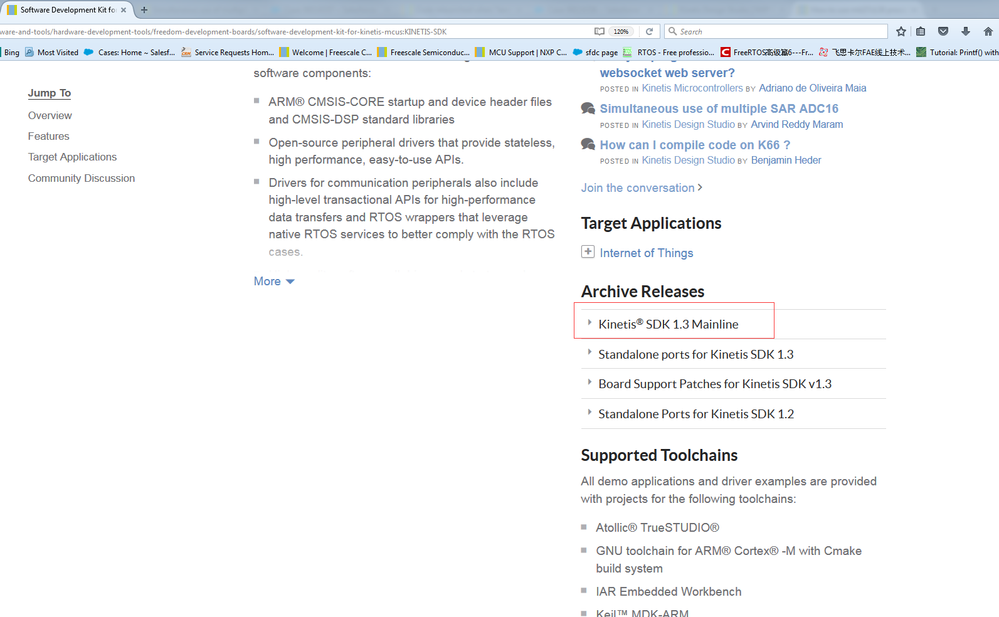Jump to Features section
Viewport: 999px width, 617px height.
point(48,136)
